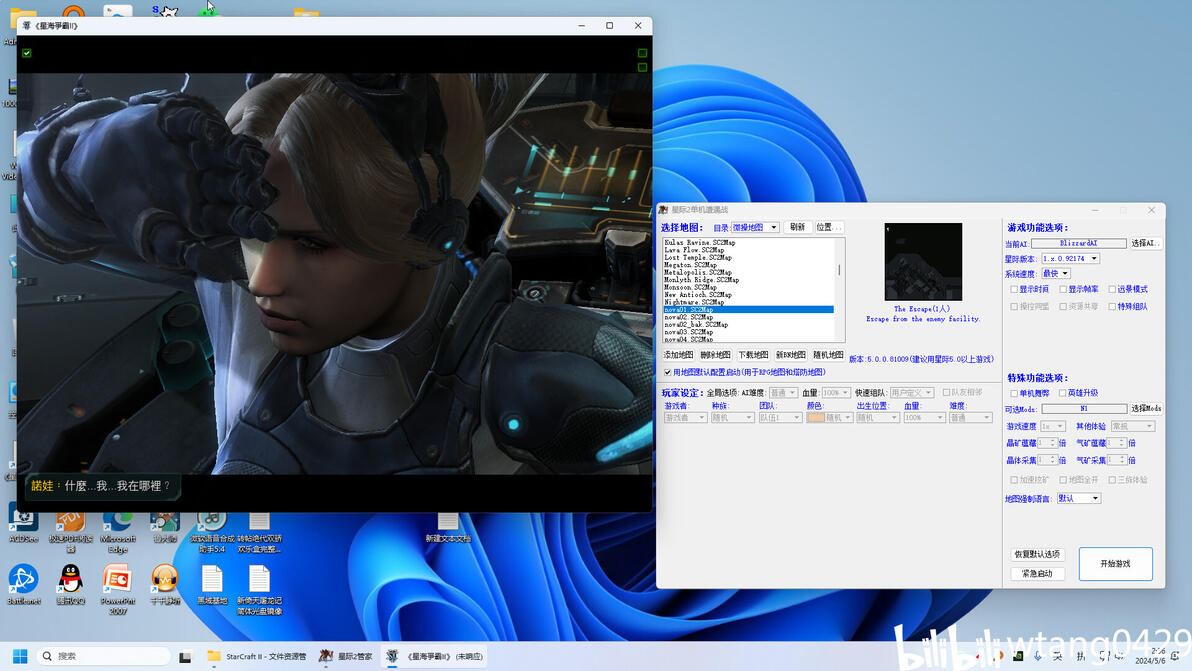Click the Windows Start button

[x=20, y=656]
